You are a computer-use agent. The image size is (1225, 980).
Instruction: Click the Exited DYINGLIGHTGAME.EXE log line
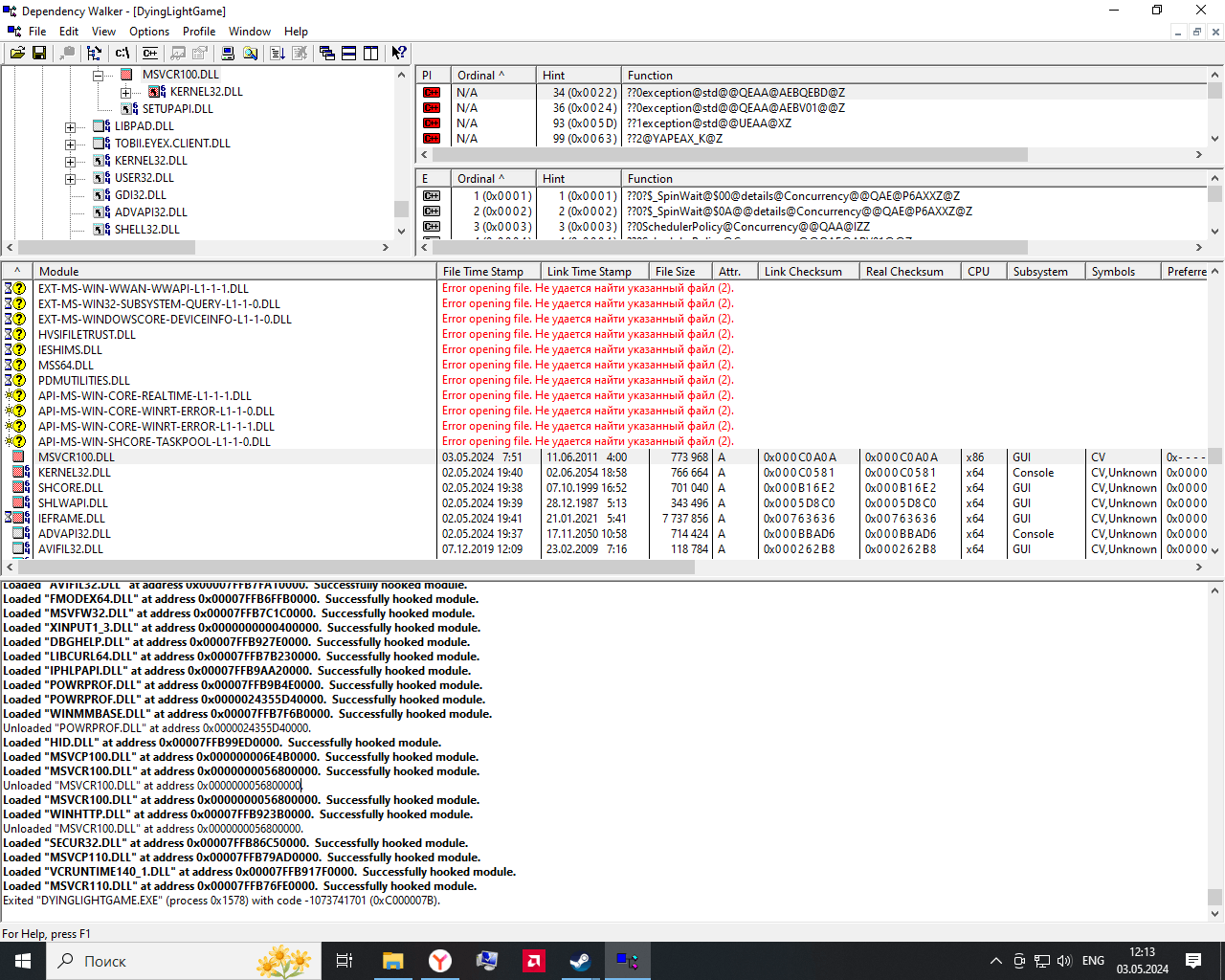pos(222,901)
